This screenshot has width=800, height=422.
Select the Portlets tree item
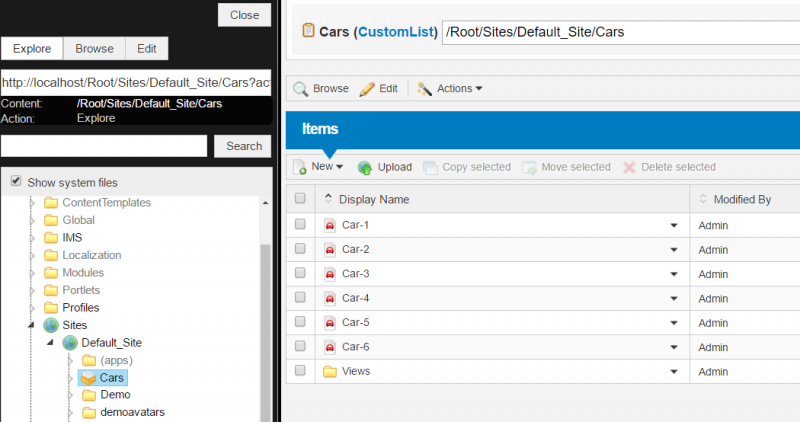click(81, 290)
